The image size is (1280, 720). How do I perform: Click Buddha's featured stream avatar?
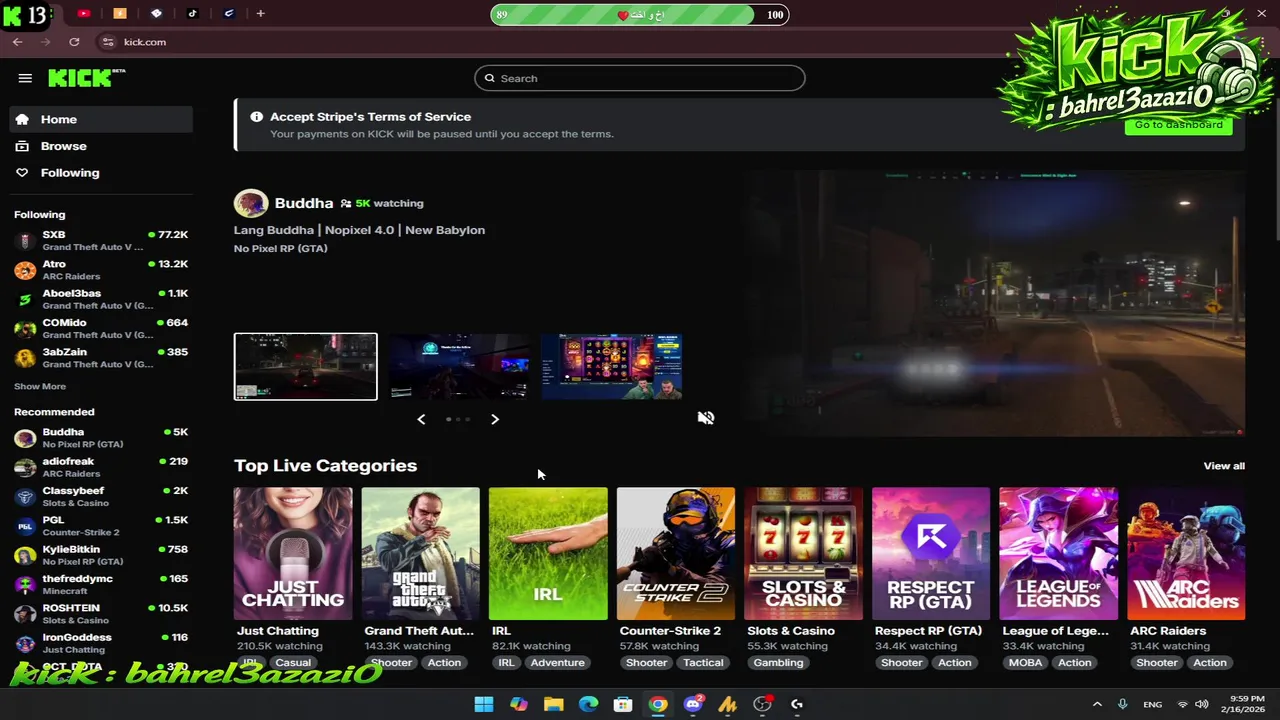coord(251,203)
